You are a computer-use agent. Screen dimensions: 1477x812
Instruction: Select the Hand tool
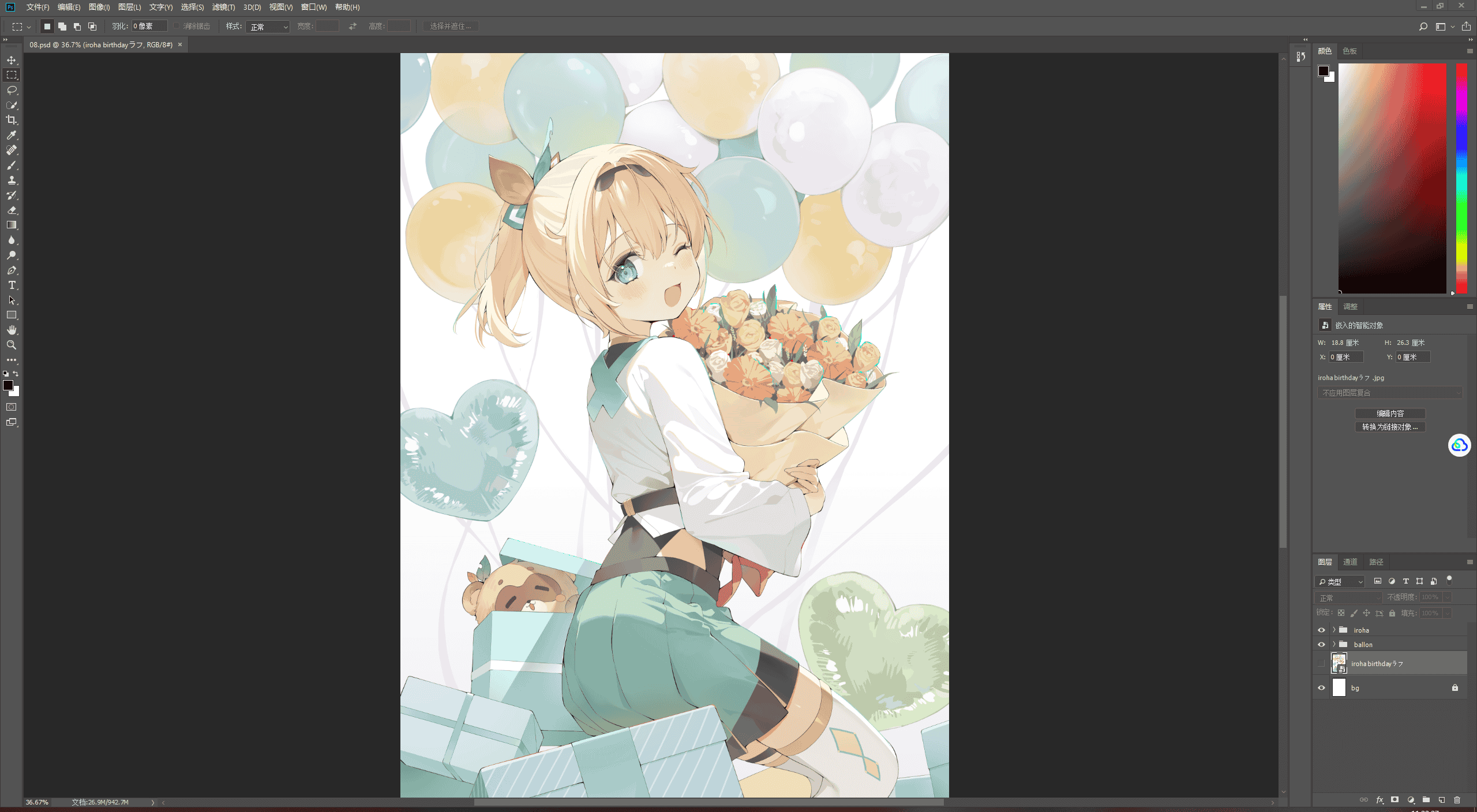coord(12,330)
